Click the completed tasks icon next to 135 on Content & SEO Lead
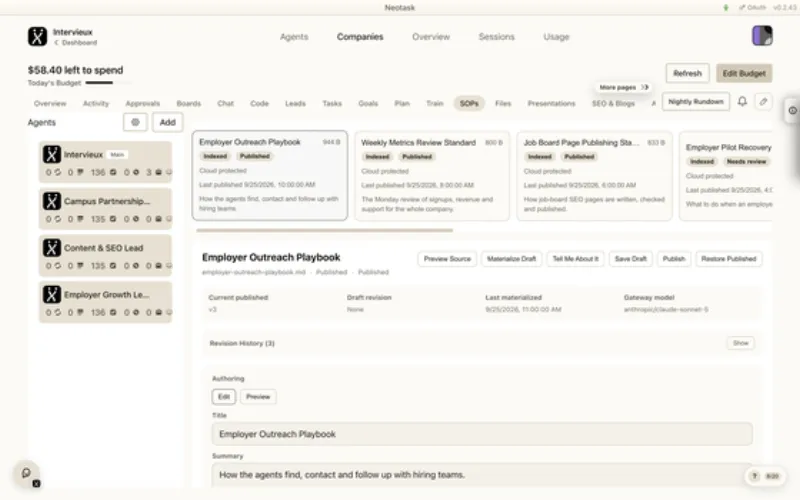 [x=113, y=266]
